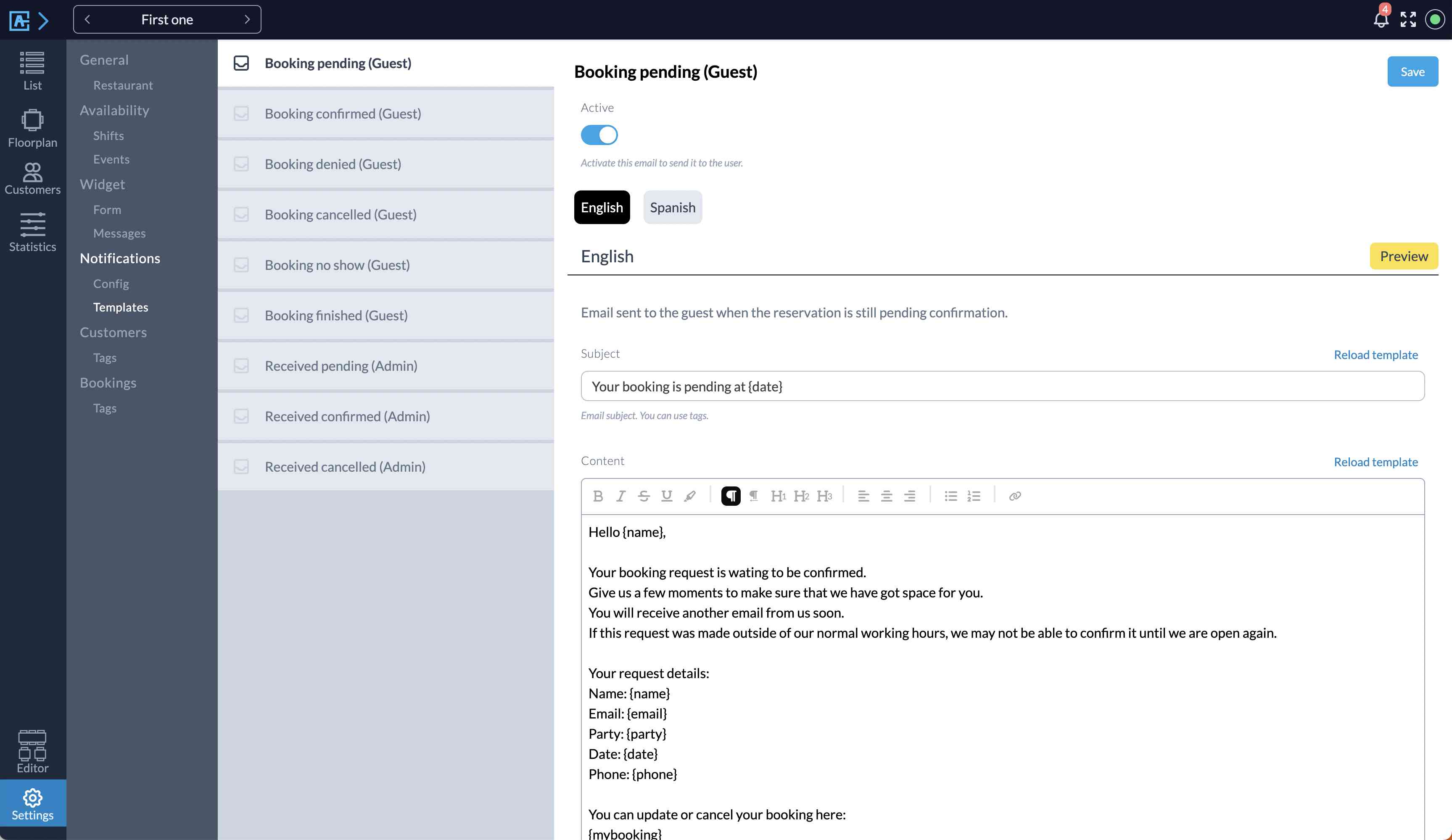Apply Heading 3 format
This screenshot has height=840, width=1452.
click(x=824, y=496)
